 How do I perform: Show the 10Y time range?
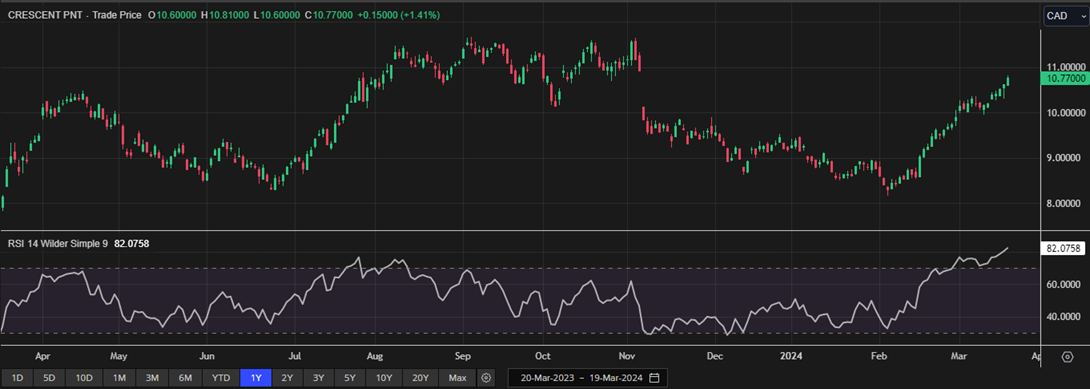[x=384, y=378]
